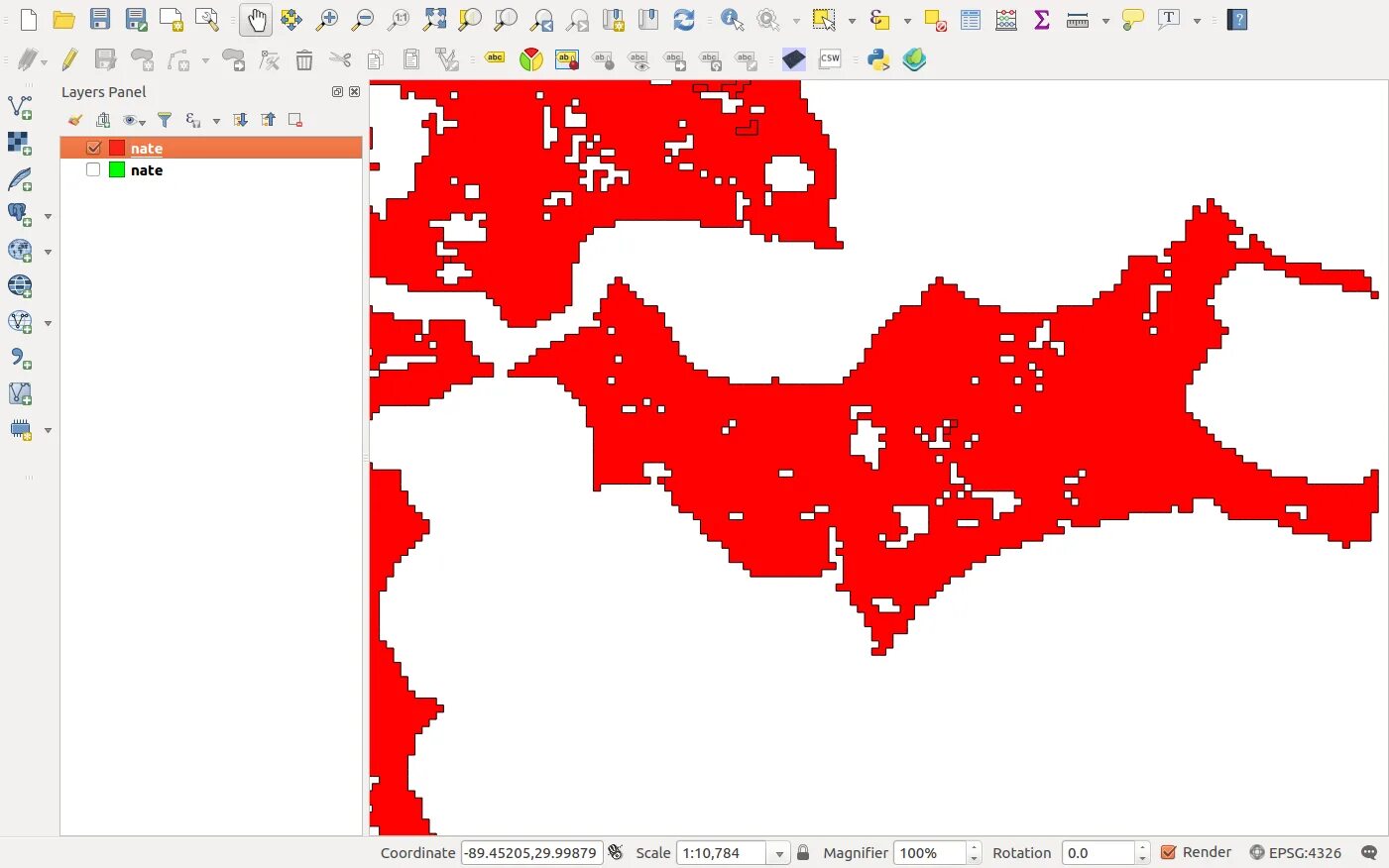Select the highlighted nate layer row
Viewport: 1389px width, 868px height.
tap(211, 149)
